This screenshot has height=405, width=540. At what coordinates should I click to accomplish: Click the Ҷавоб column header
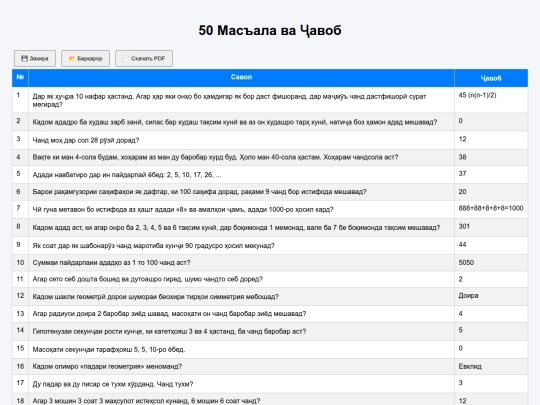tap(491, 78)
